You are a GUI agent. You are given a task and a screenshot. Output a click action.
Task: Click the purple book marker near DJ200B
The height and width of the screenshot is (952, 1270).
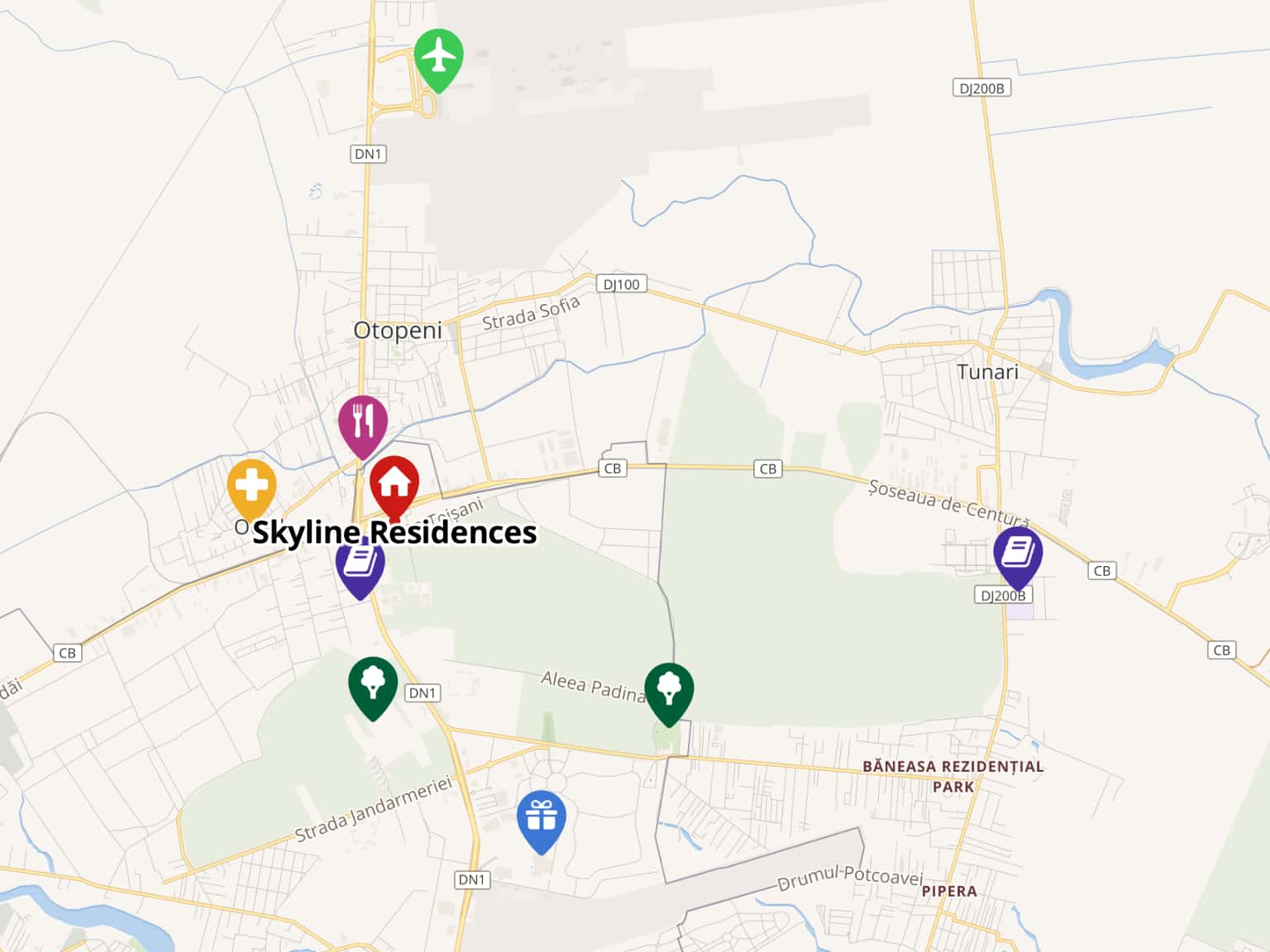coord(1018,559)
